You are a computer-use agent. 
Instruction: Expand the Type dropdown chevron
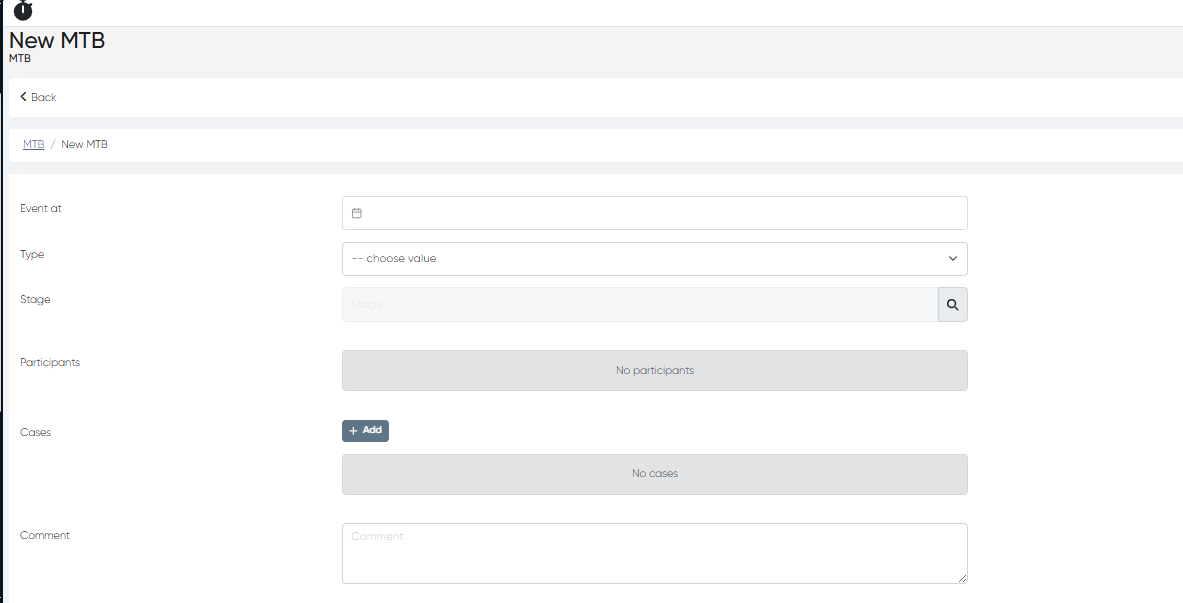pyautogui.click(x=953, y=259)
